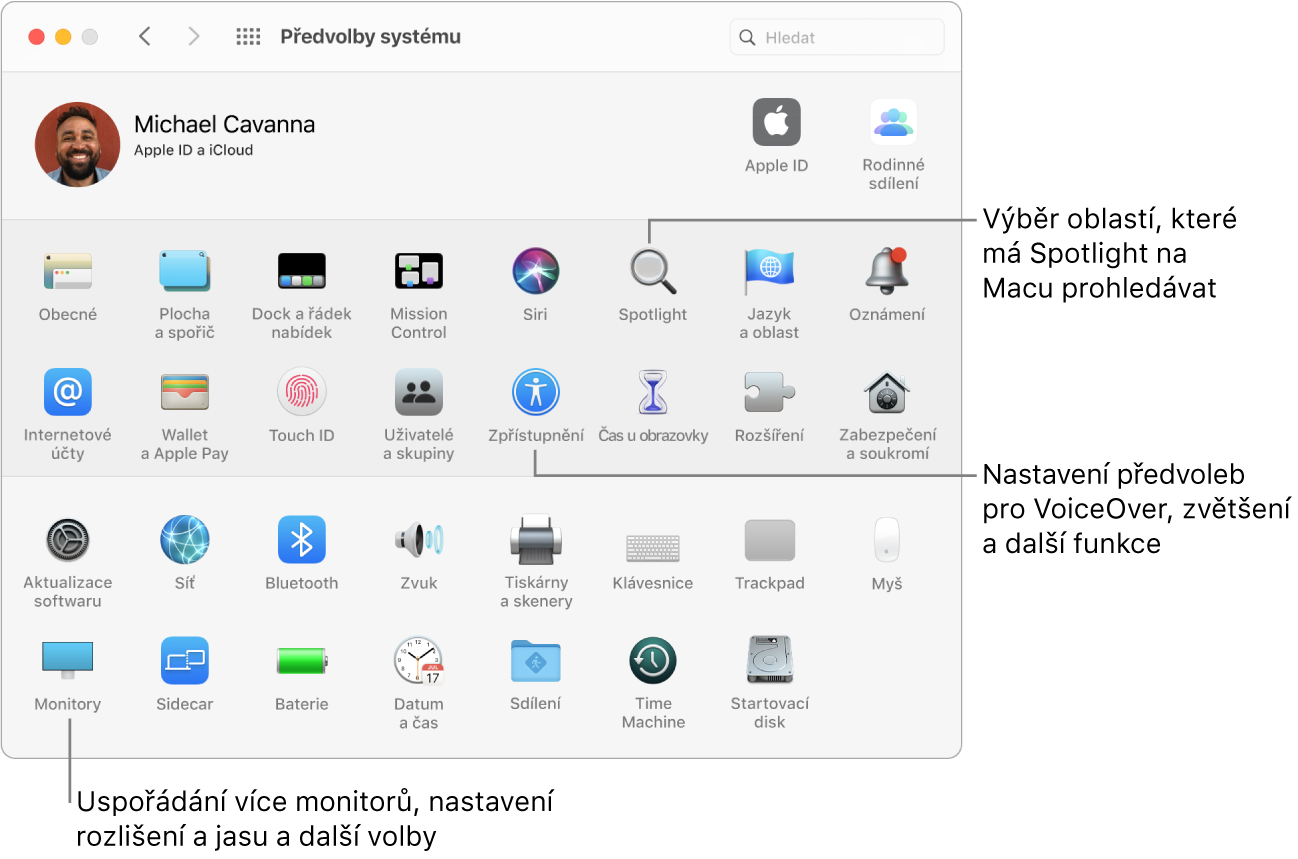Open Datum a čas settings
The image size is (1298, 859).
419,661
